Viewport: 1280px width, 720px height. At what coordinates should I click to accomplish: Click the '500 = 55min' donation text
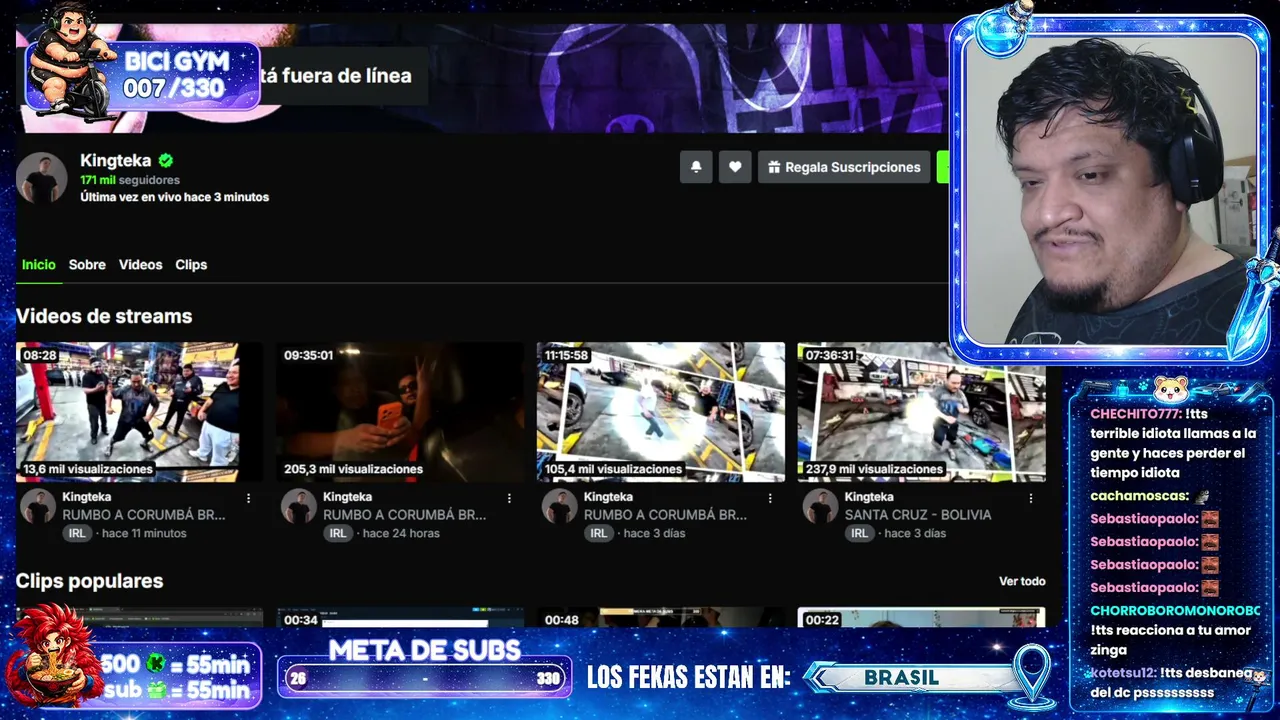[175, 664]
